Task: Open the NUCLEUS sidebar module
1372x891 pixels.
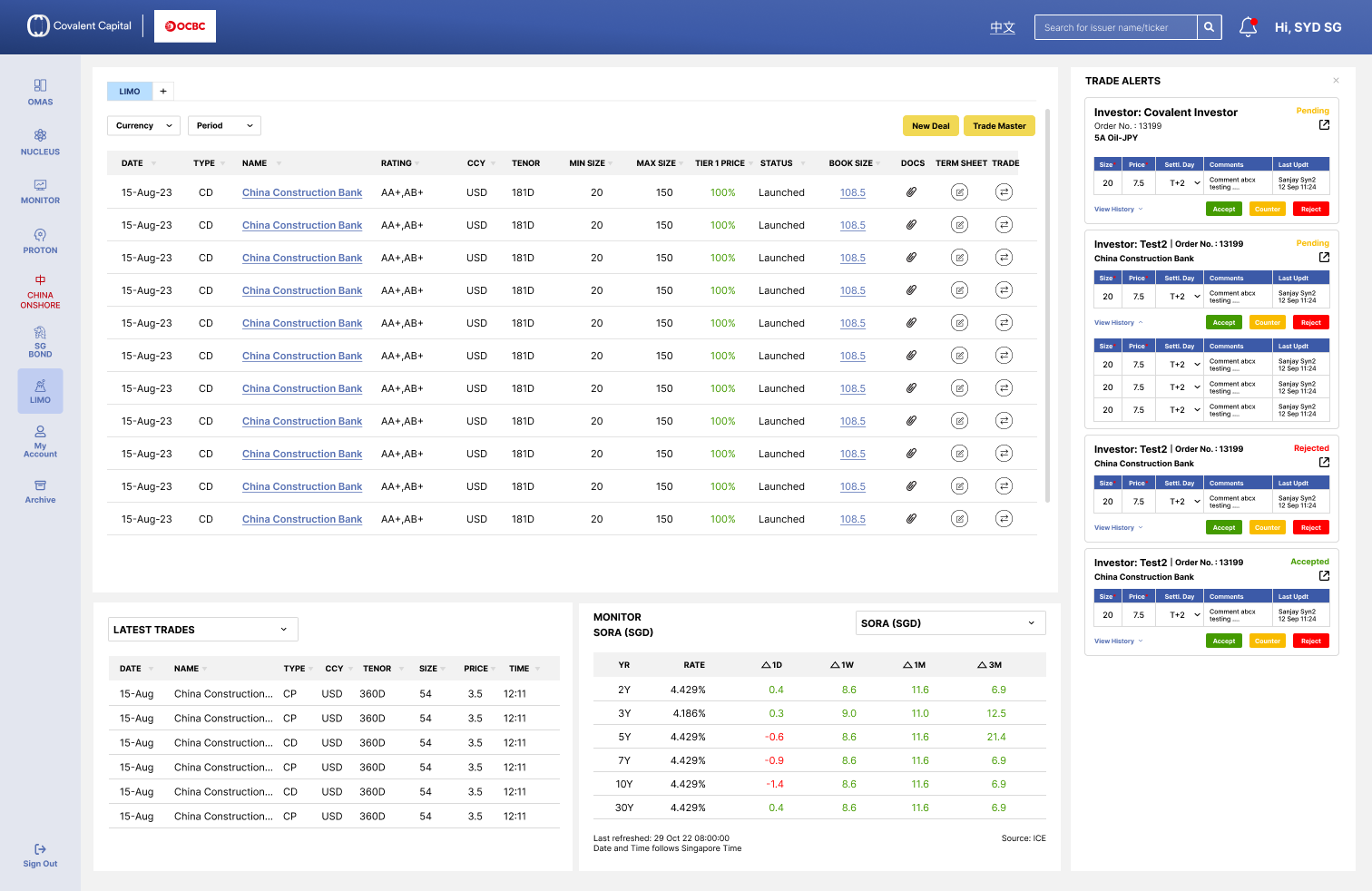Action: point(40,142)
